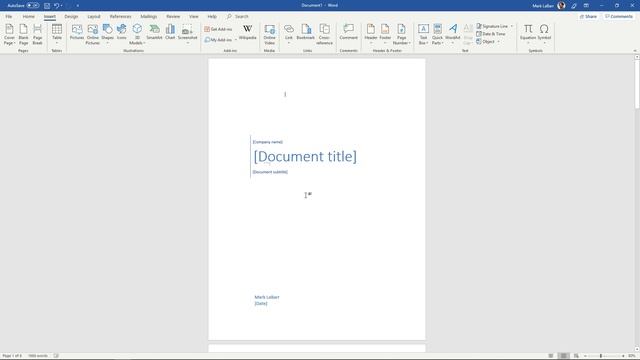
Task: Open the Comments pane button
Action: (x=619, y=16)
